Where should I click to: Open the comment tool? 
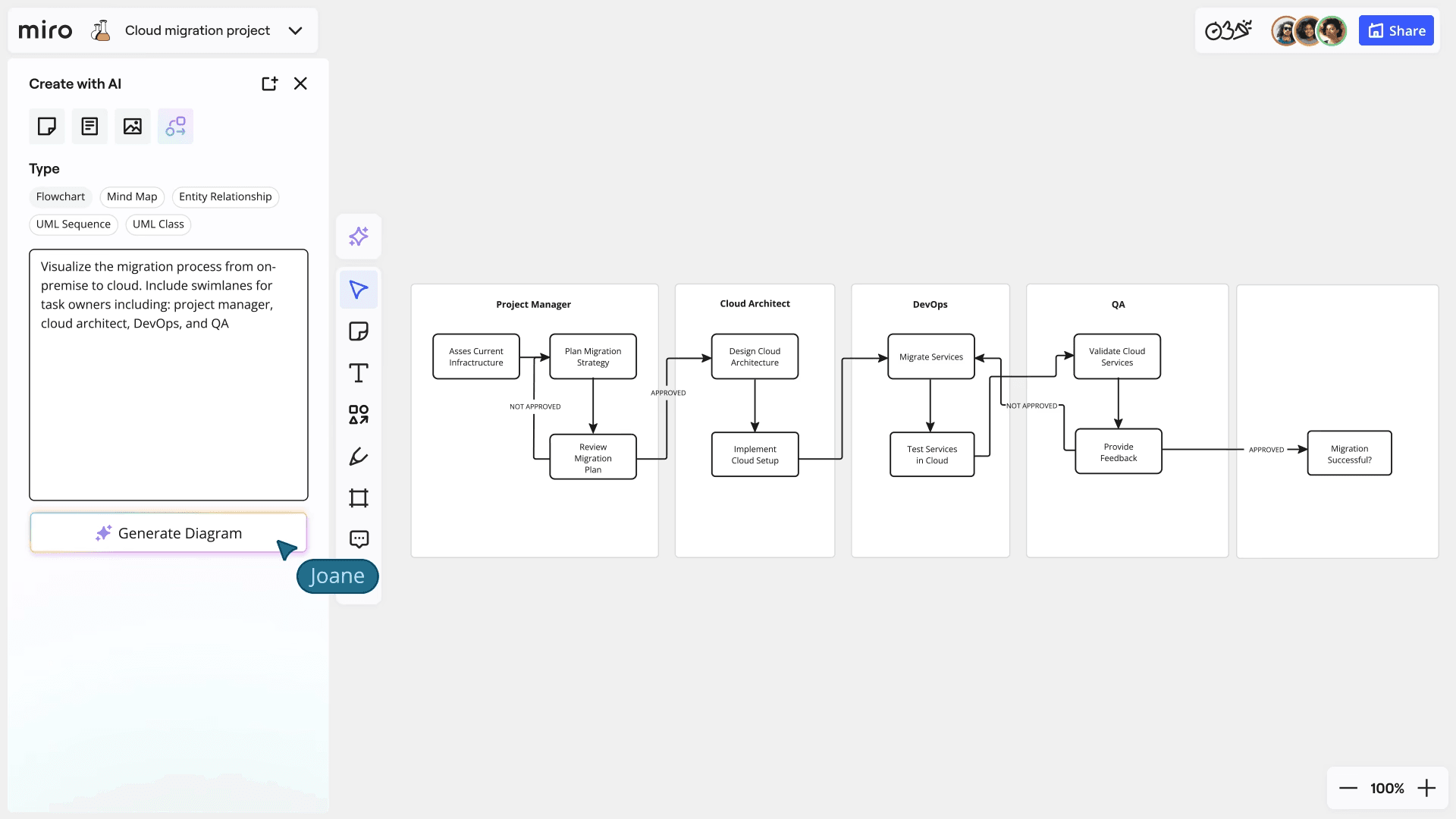[359, 539]
